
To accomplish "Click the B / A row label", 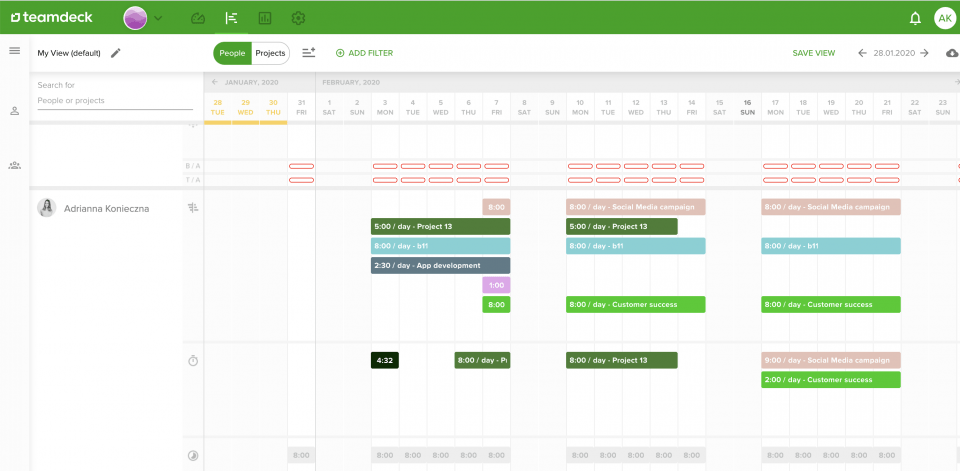I will coord(193,166).
